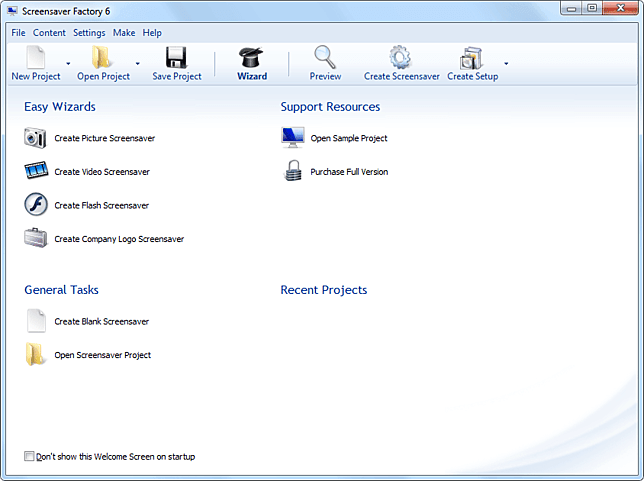Click the Create Company Logo Screensaver link
The width and height of the screenshot is (644, 481).
[119, 239]
